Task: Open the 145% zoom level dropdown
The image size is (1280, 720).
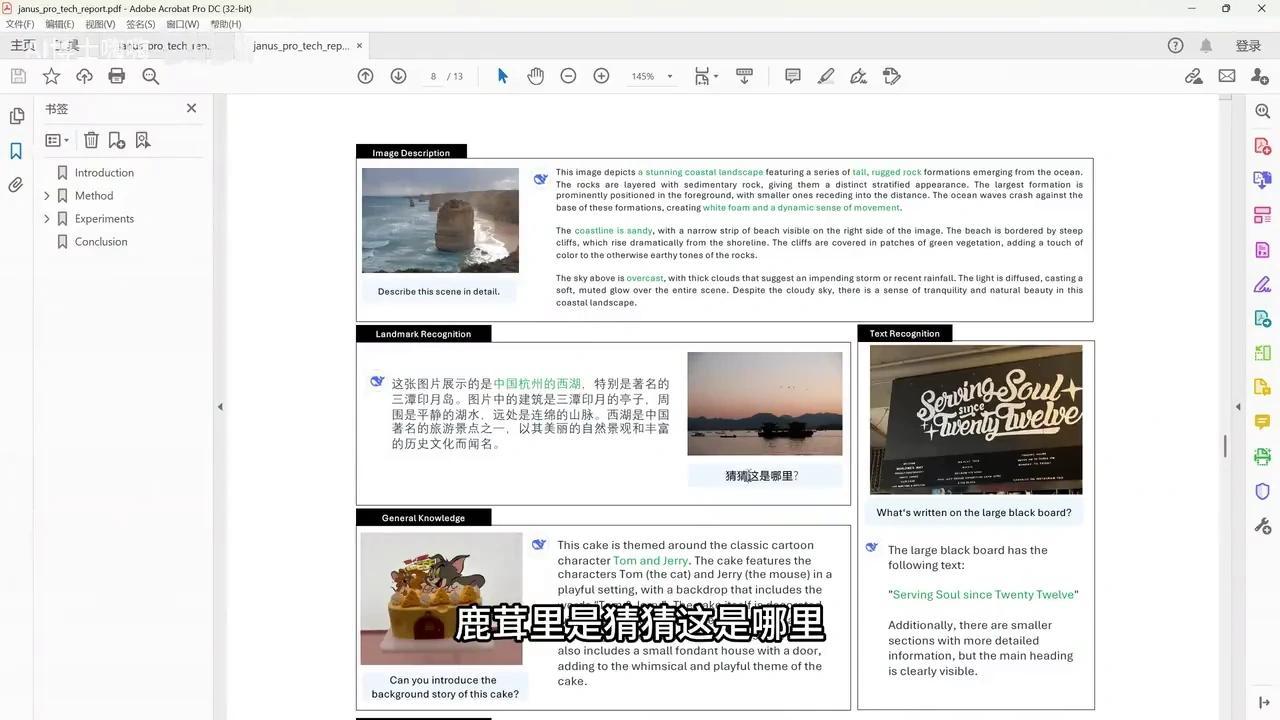Action: [652, 75]
